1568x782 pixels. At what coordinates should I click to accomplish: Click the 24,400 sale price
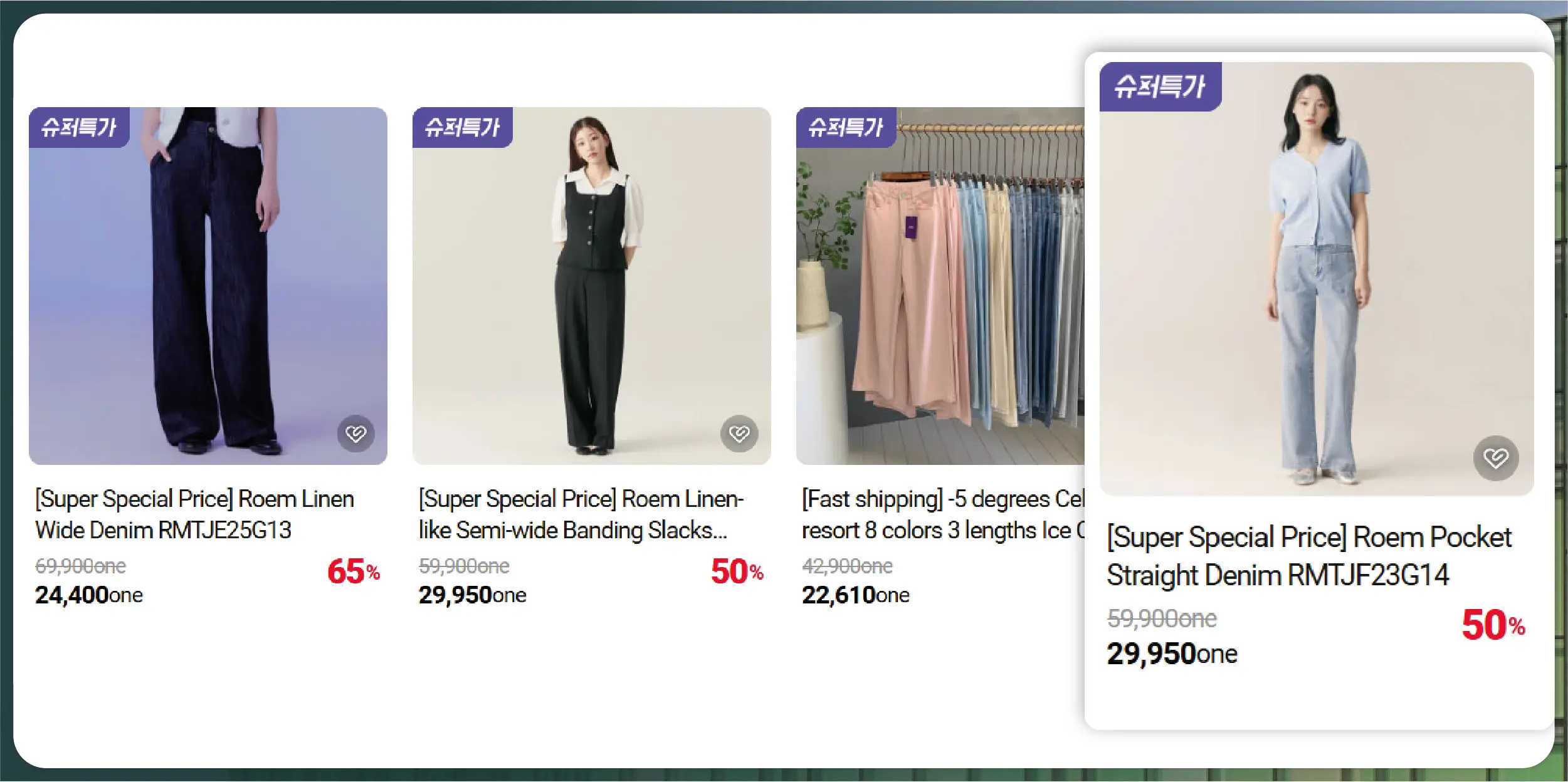(89, 595)
